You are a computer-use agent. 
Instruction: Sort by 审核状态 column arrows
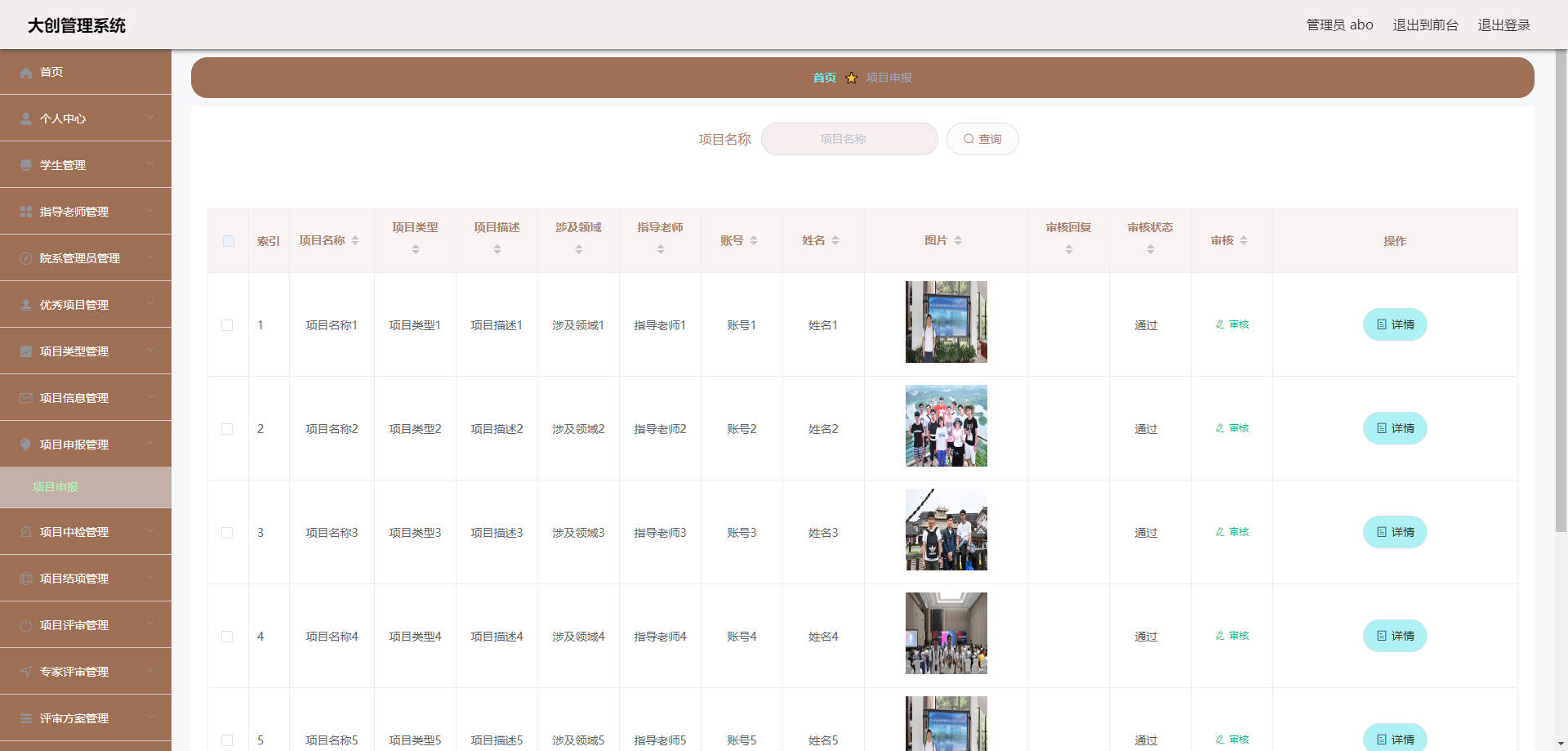(1151, 250)
